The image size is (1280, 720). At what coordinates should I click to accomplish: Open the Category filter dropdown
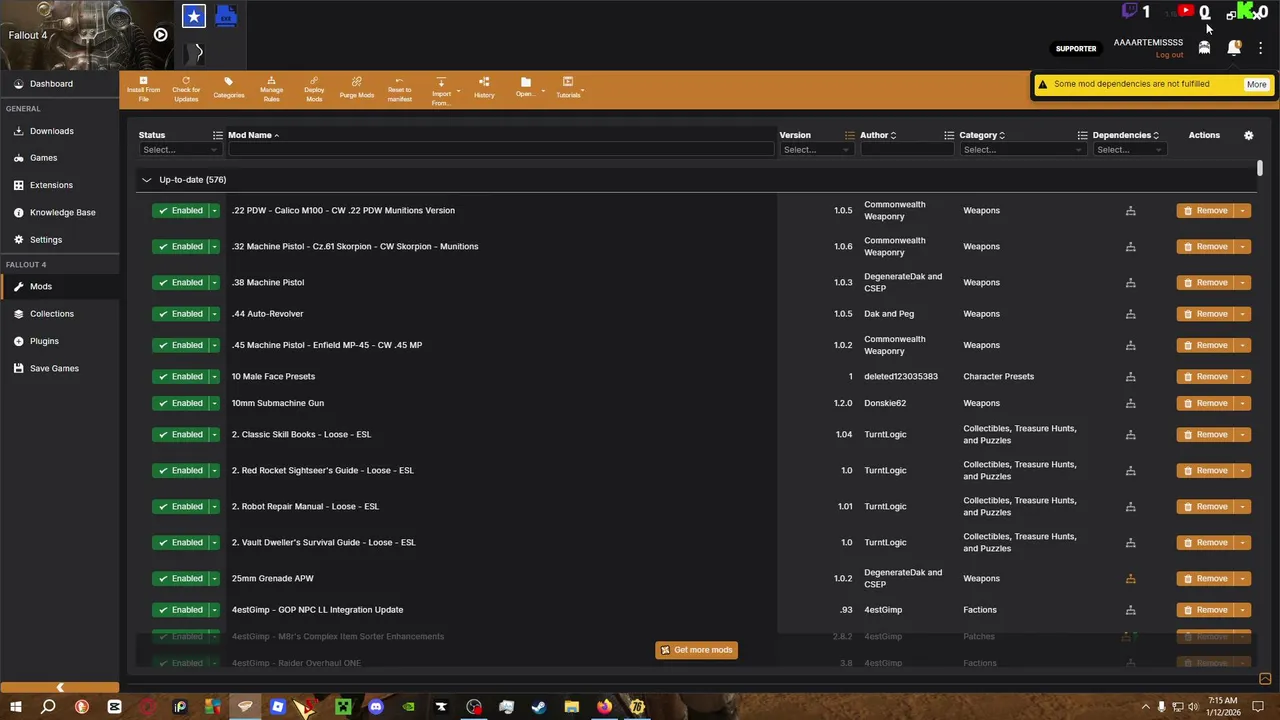[1022, 150]
